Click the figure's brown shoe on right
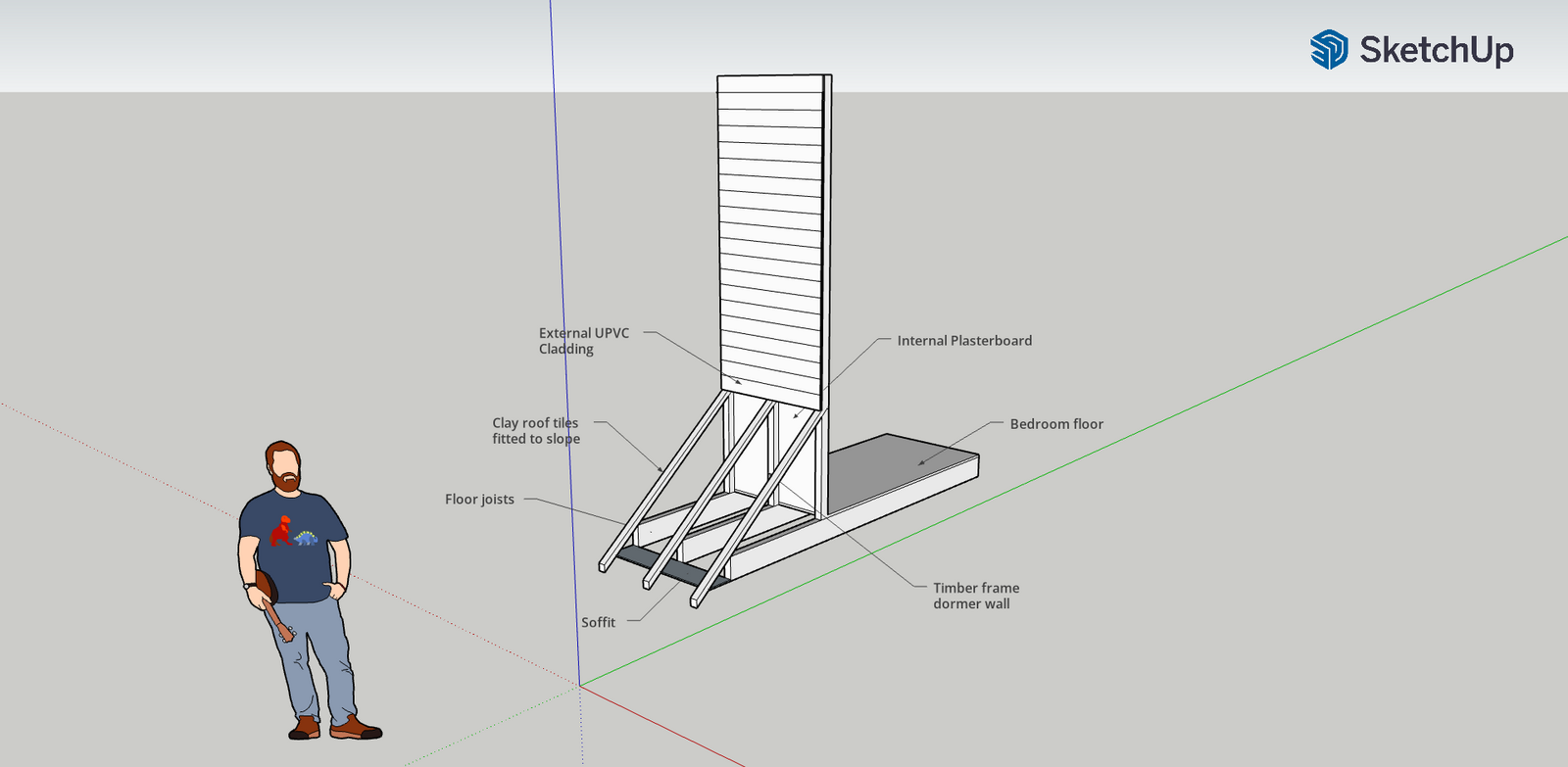 pyautogui.click(x=355, y=728)
